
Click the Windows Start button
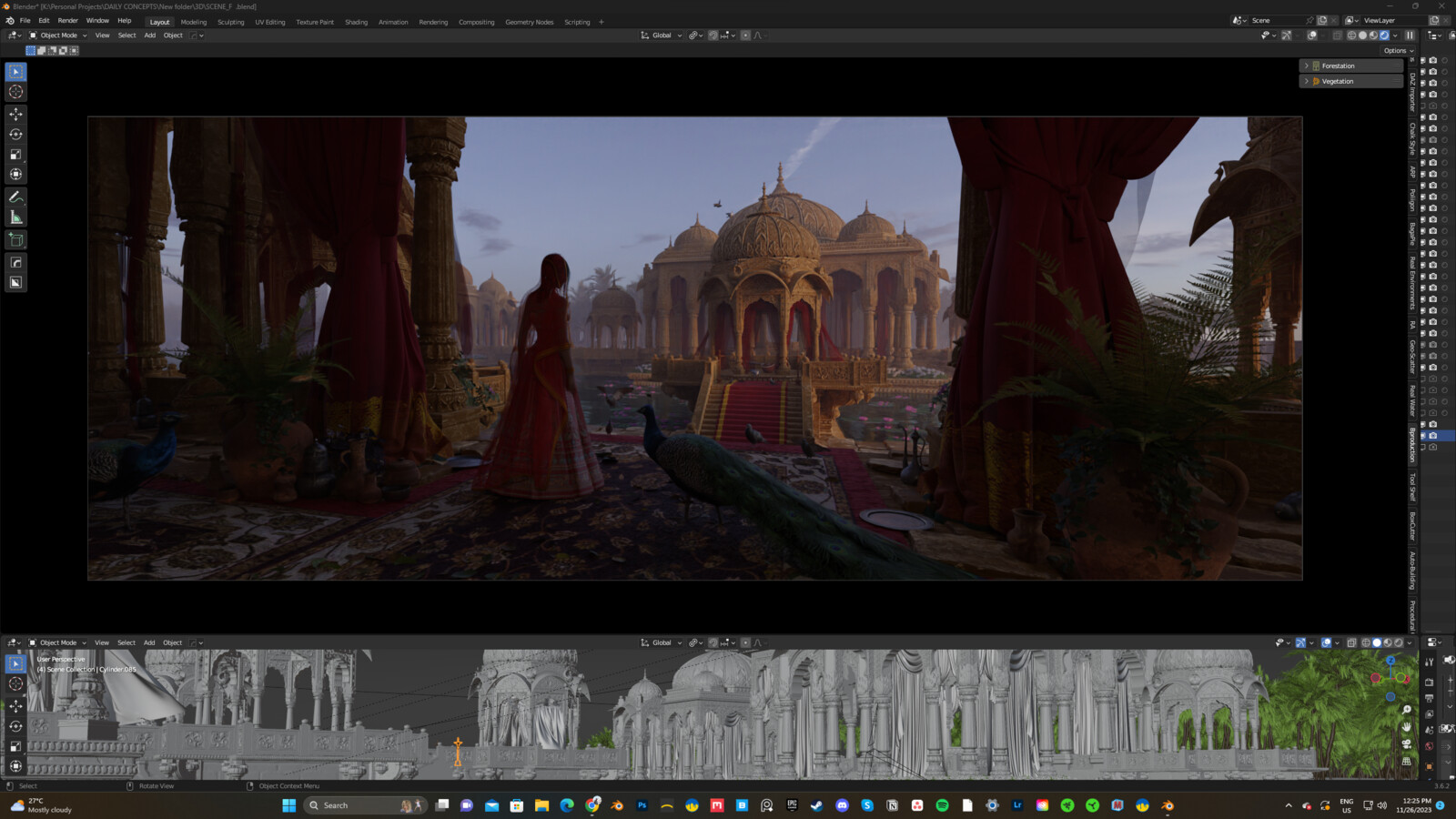pyautogui.click(x=289, y=805)
